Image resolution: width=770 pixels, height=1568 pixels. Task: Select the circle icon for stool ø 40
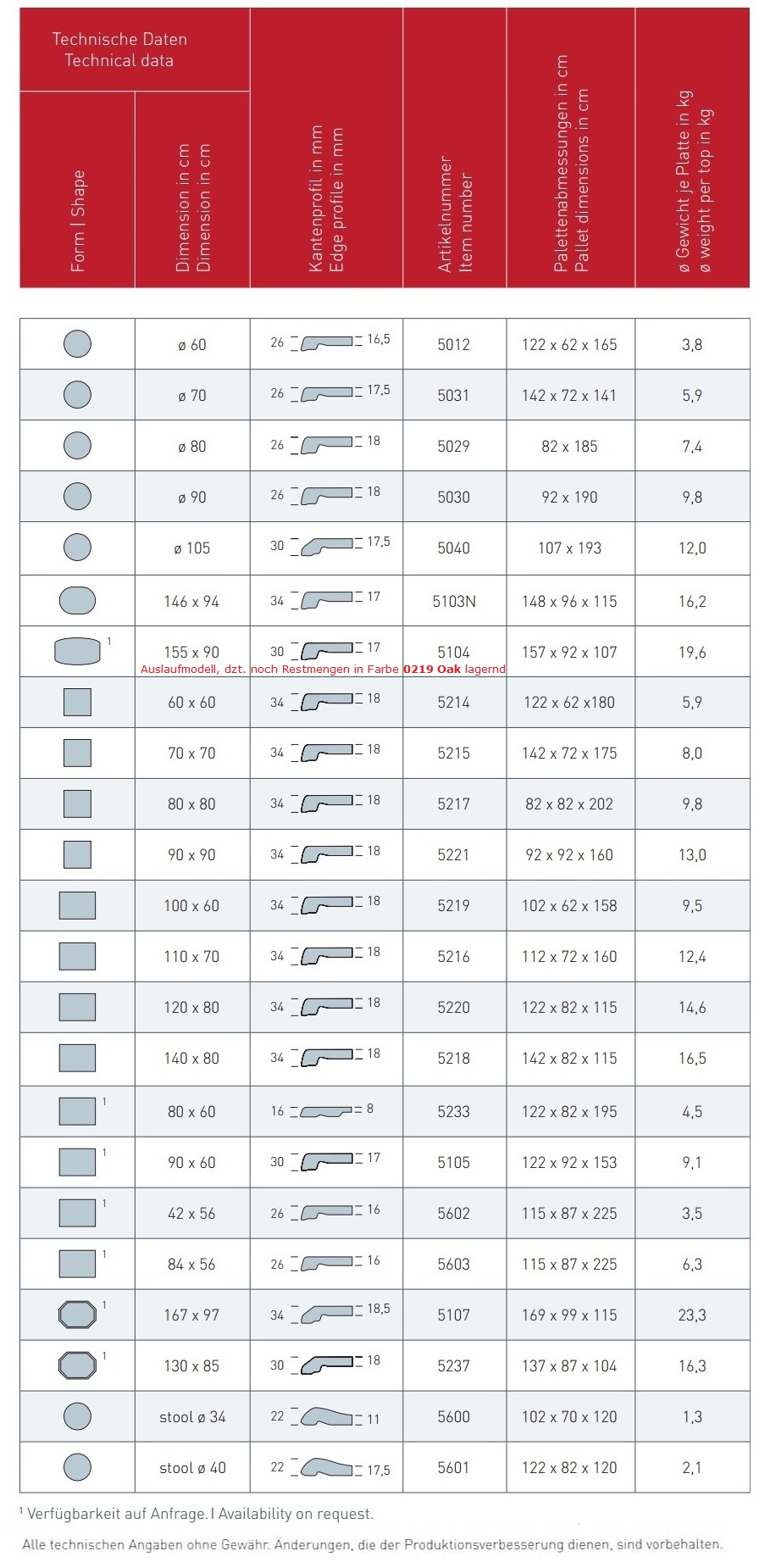coord(77,1467)
